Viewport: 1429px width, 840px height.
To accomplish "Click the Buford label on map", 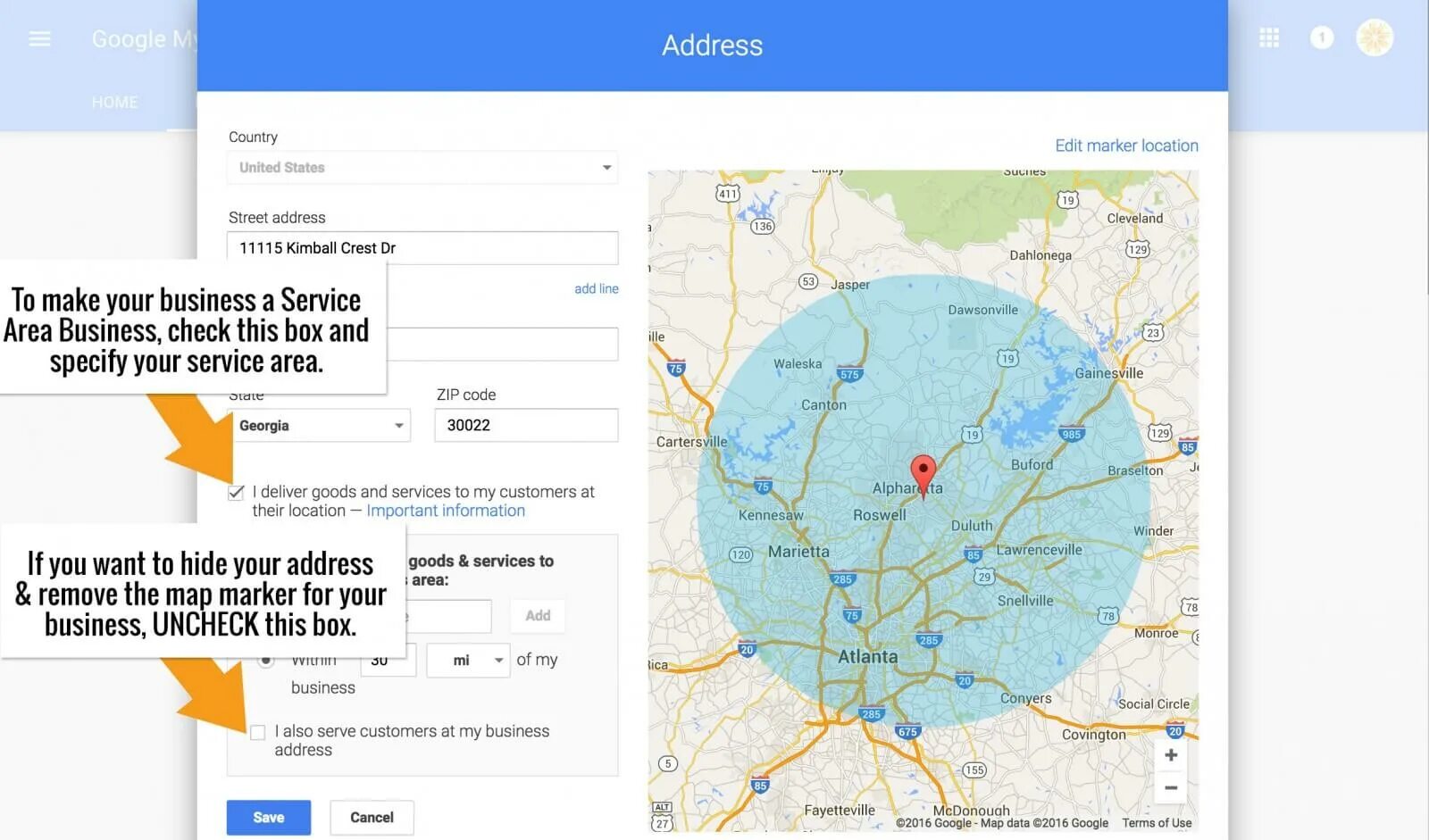I will pyautogui.click(x=1032, y=465).
